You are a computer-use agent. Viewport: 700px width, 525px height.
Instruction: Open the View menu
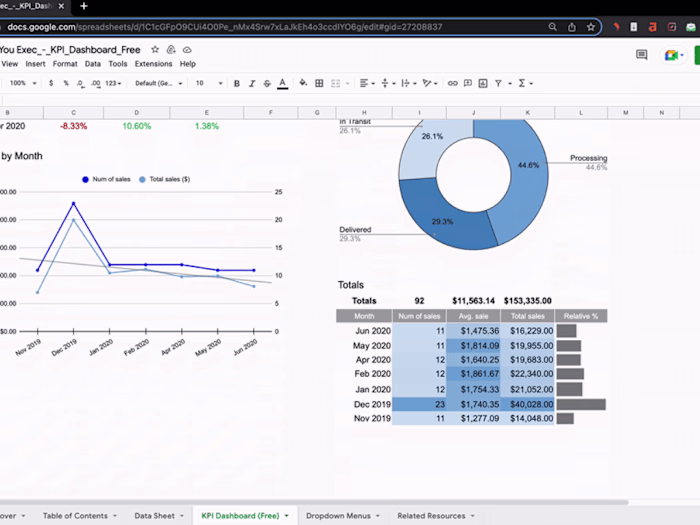click(x=9, y=64)
